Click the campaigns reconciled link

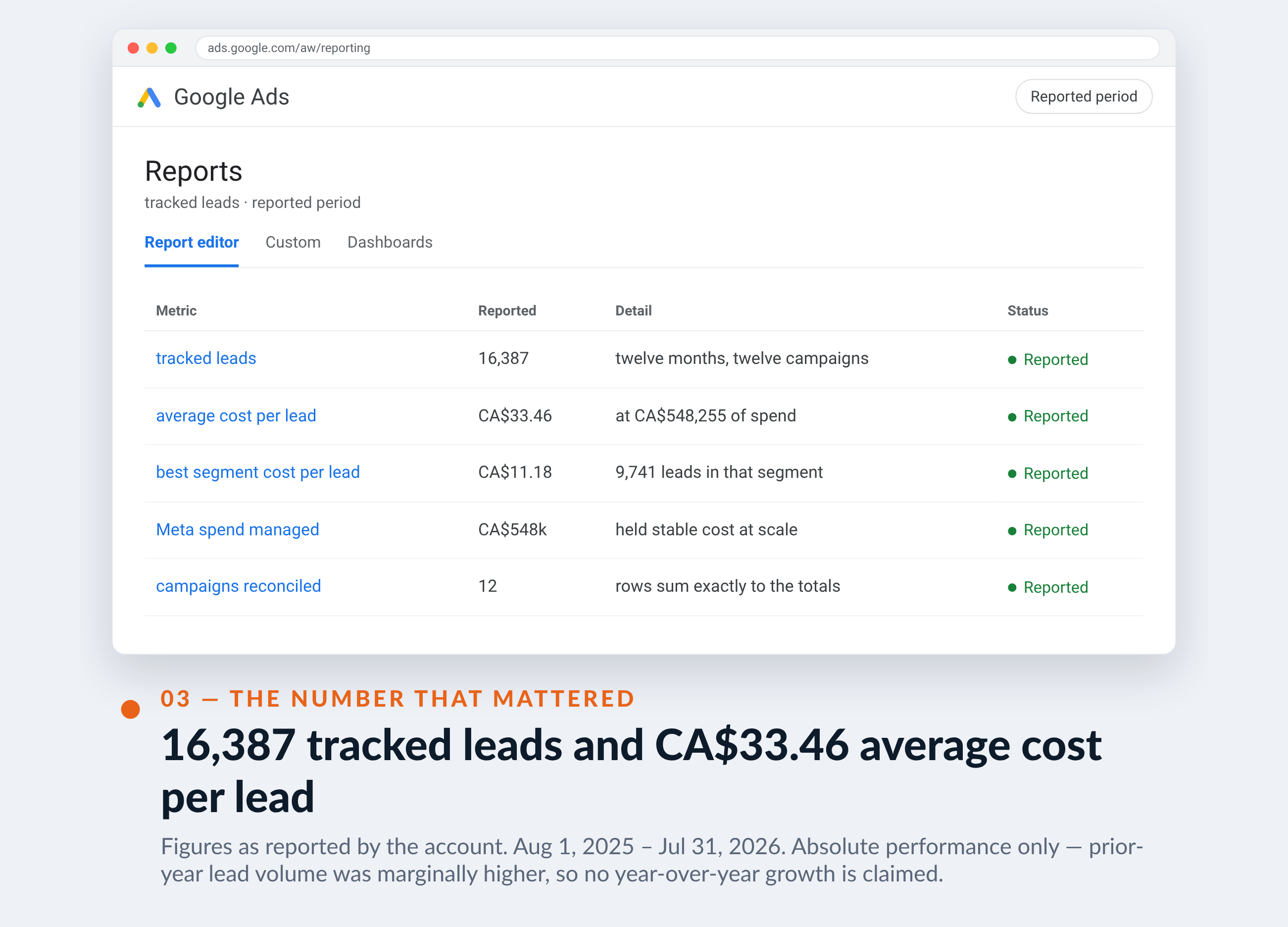point(239,586)
